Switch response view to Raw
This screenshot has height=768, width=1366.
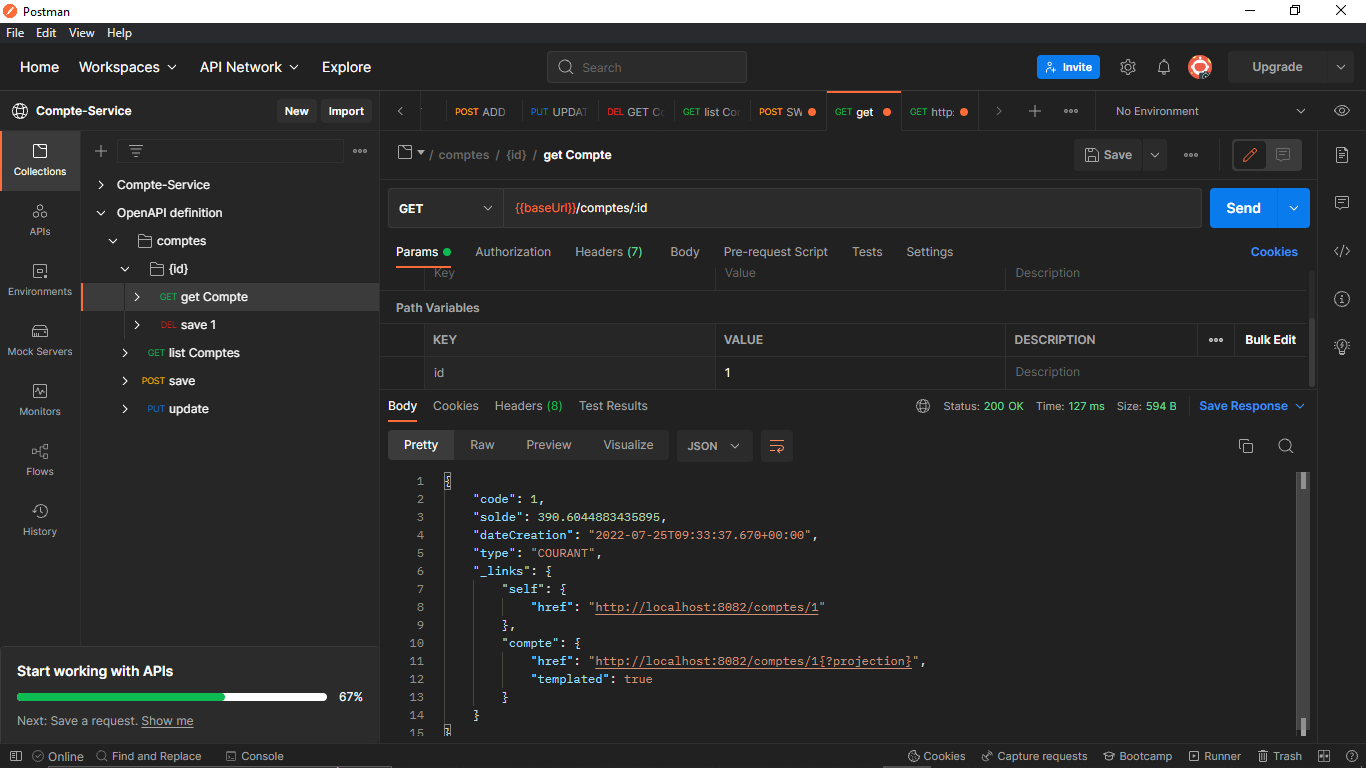pos(482,444)
